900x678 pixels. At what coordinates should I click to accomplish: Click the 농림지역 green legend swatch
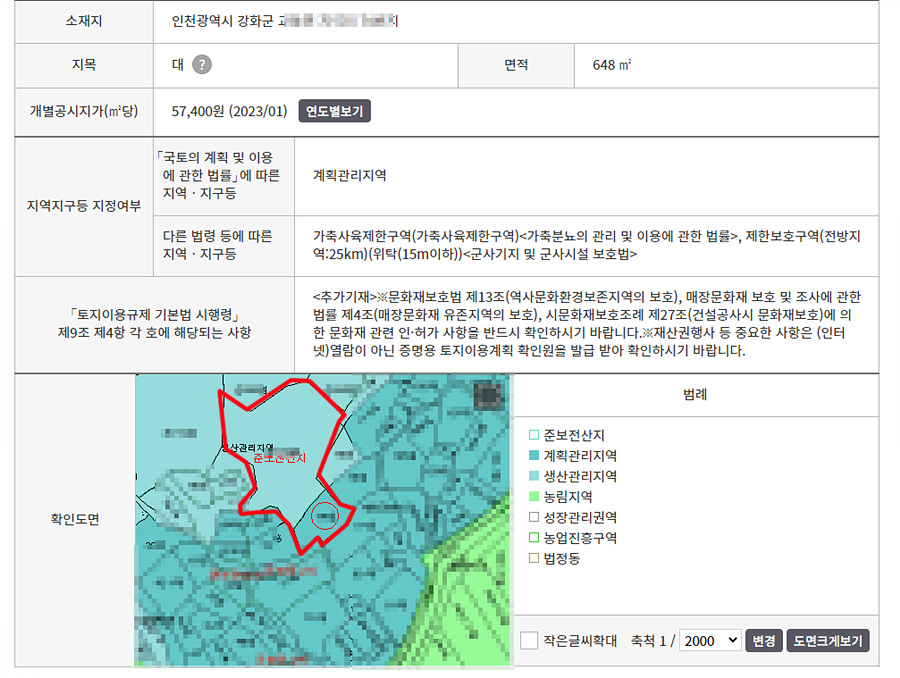(x=534, y=497)
